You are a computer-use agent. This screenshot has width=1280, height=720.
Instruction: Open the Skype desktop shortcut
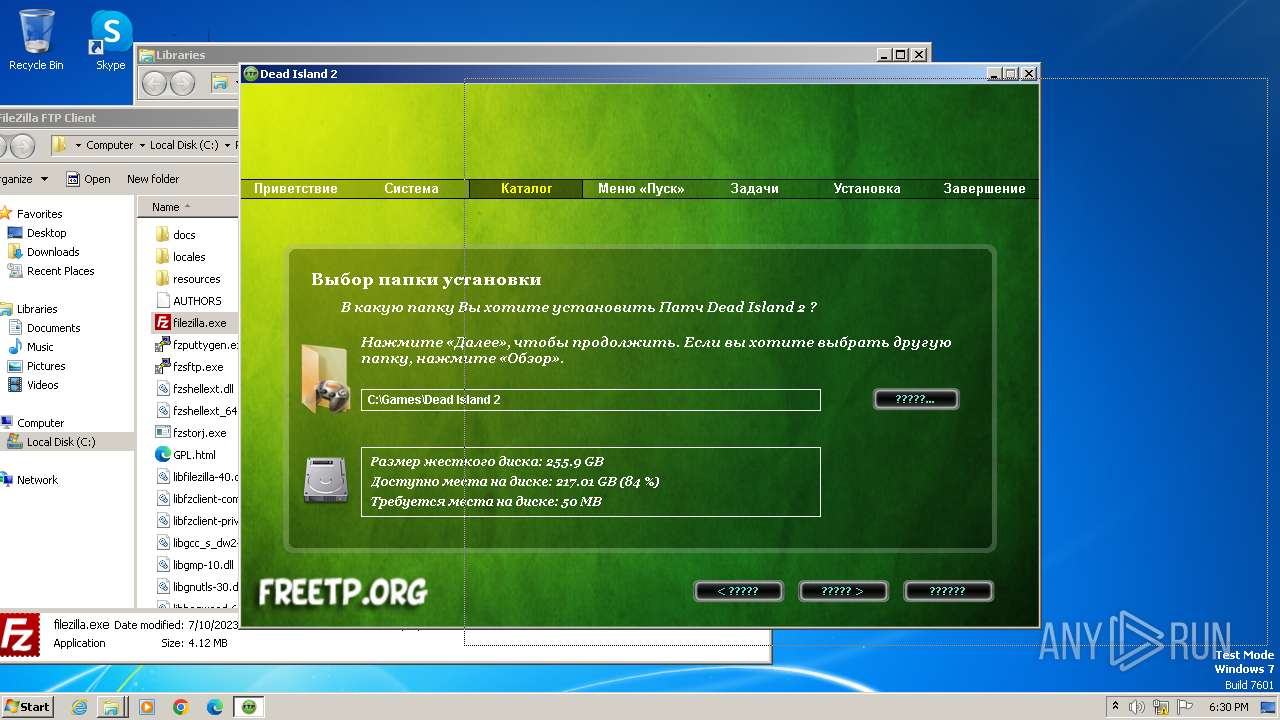110,40
